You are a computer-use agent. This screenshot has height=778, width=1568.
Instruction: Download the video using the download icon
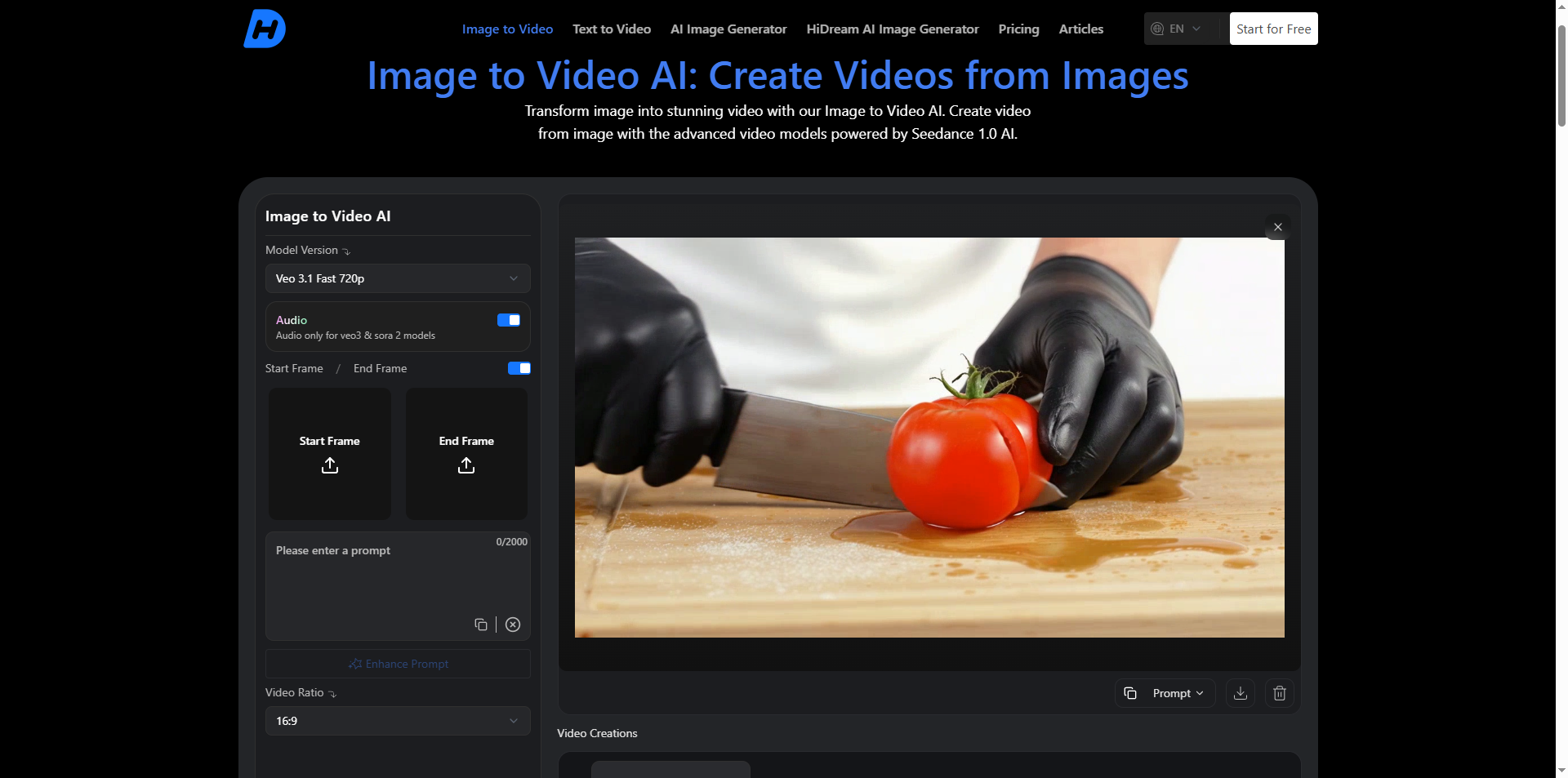[1240, 693]
